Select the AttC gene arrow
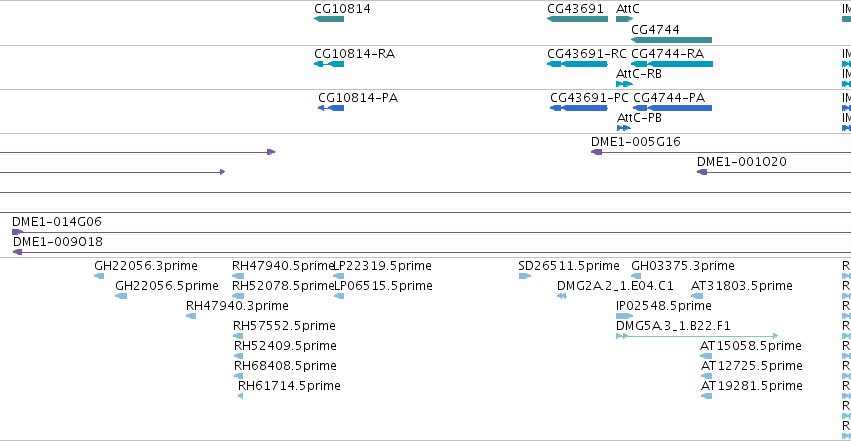851x441 pixels. click(x=625, y=19)
